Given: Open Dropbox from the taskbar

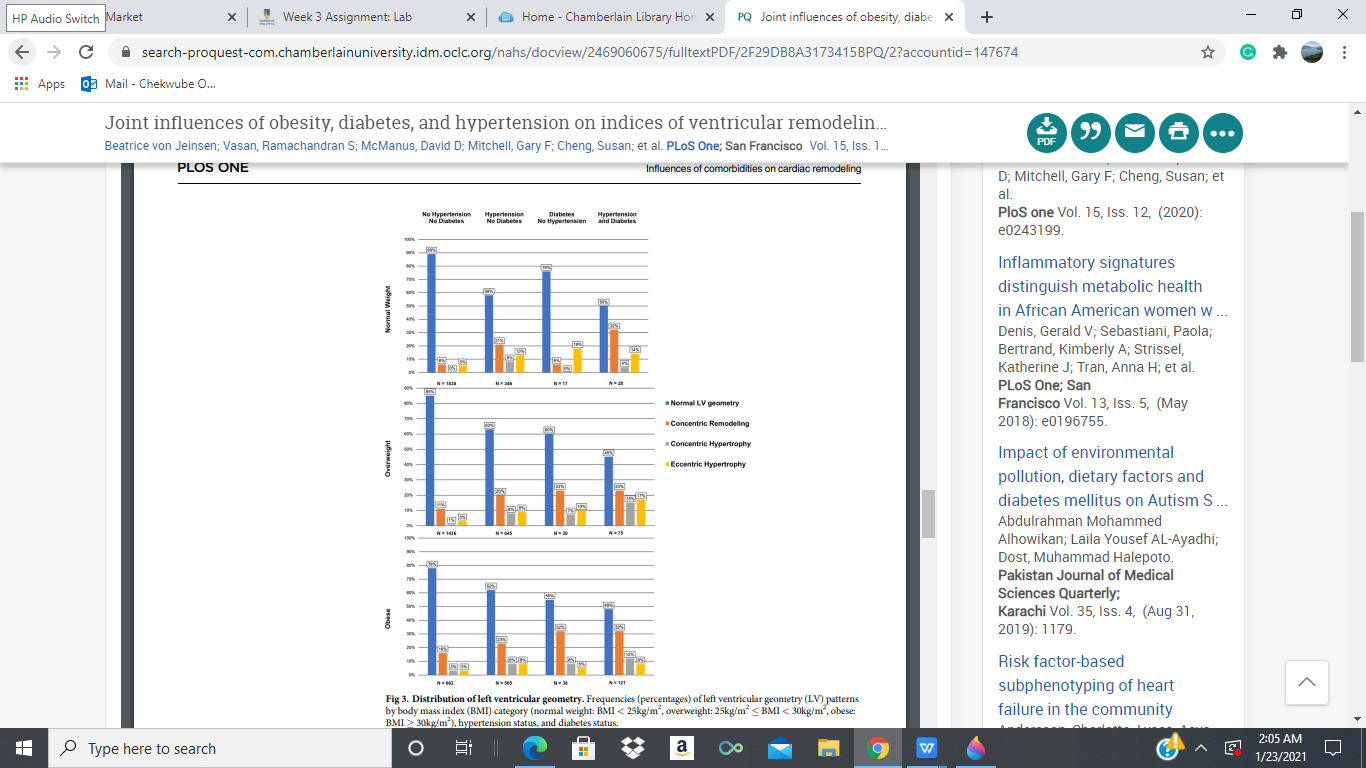Looking at the screenshot, I should [x=633, y=748].
